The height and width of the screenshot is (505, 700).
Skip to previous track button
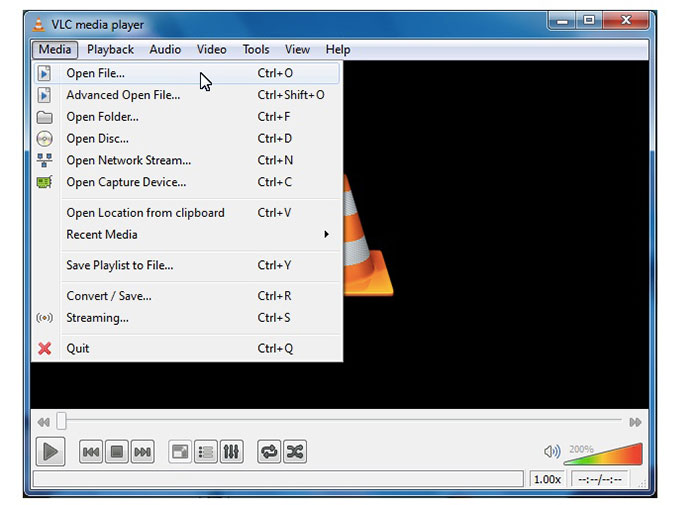click(x=91, y=452)
